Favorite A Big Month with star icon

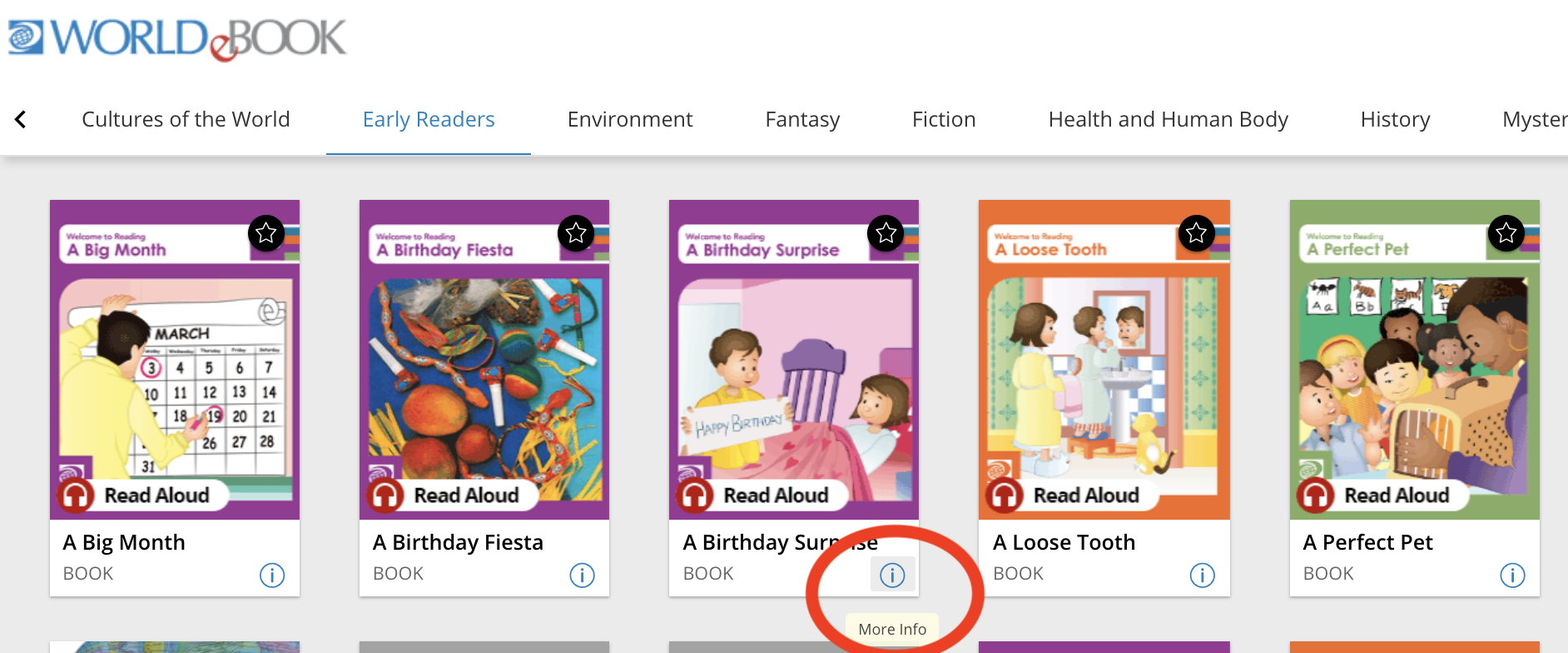(x=266, y=233)
